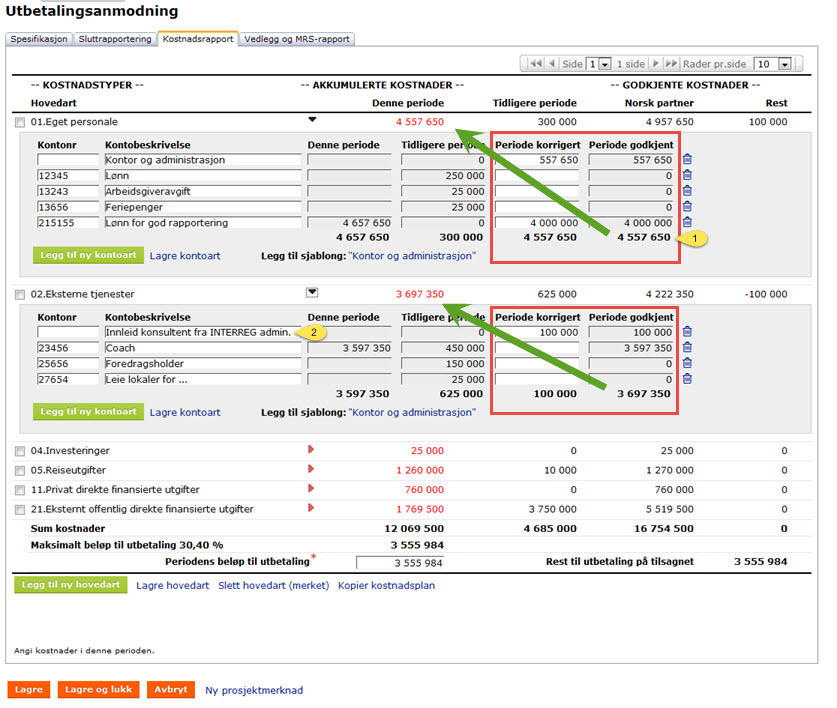Click Kontonr field containing 215155
This screenshot has width=837, height=708.
point(68,223)
